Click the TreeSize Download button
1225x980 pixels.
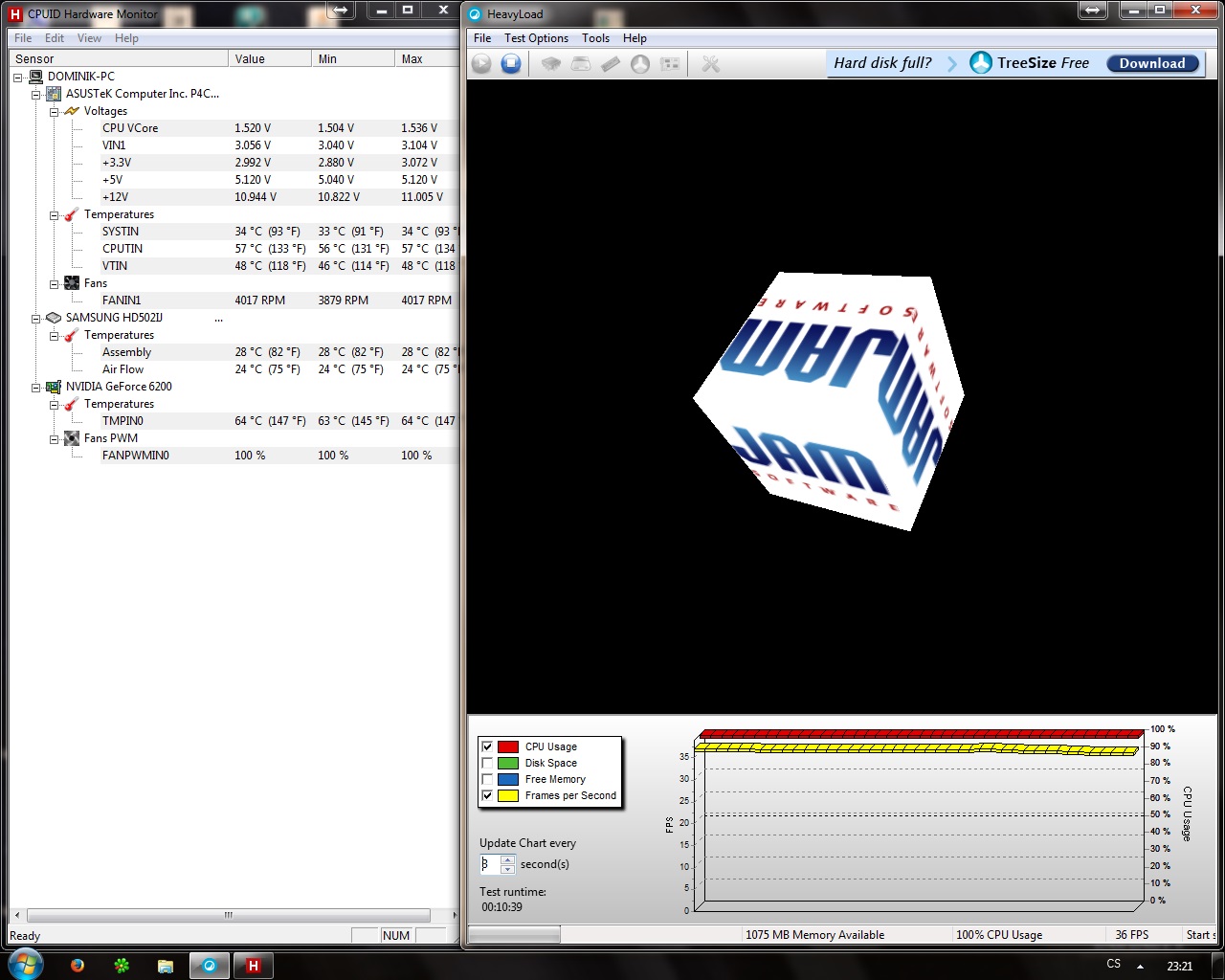[1152, 63]
